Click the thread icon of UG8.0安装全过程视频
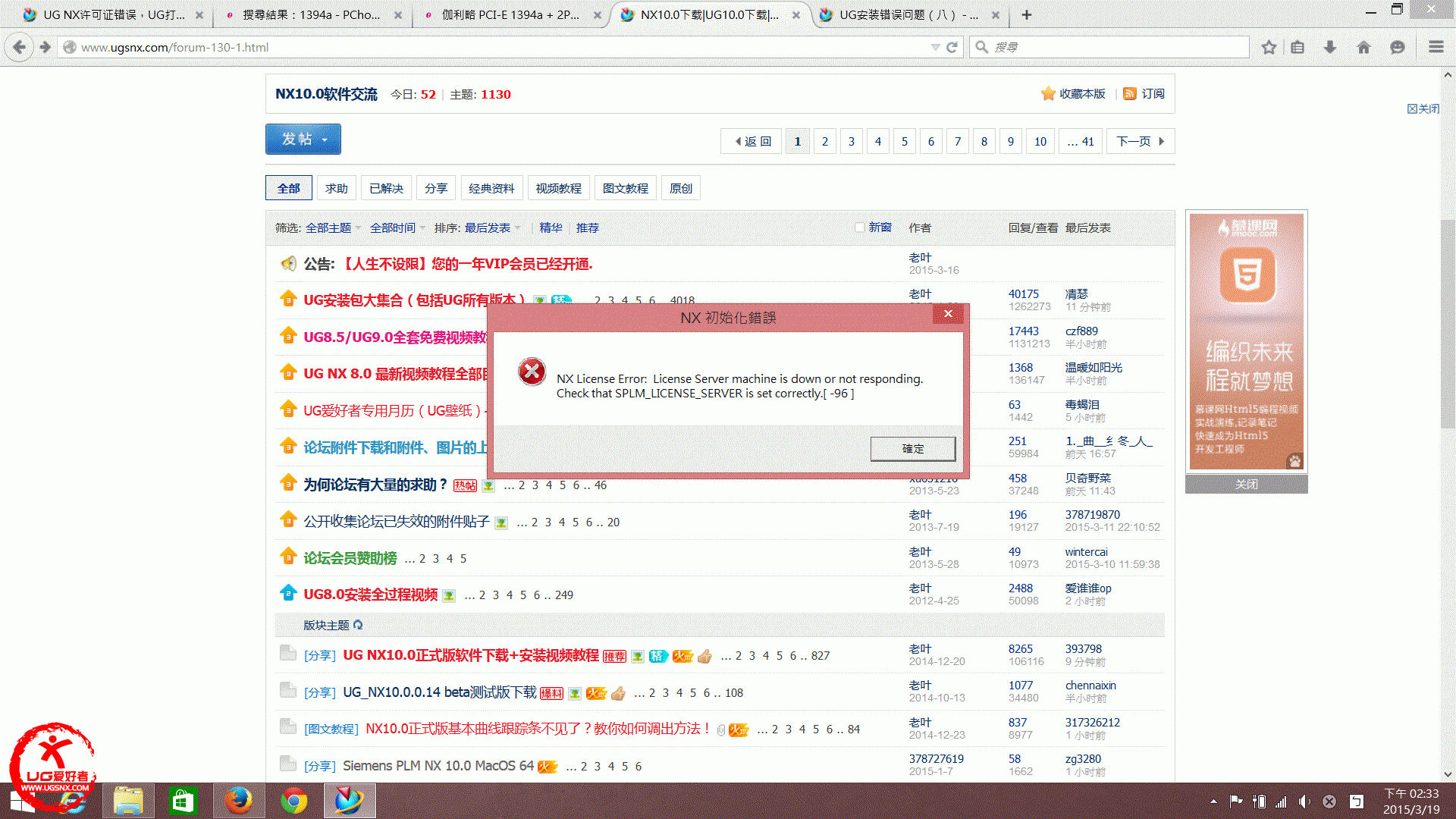1456x819 pixels. 288,593
